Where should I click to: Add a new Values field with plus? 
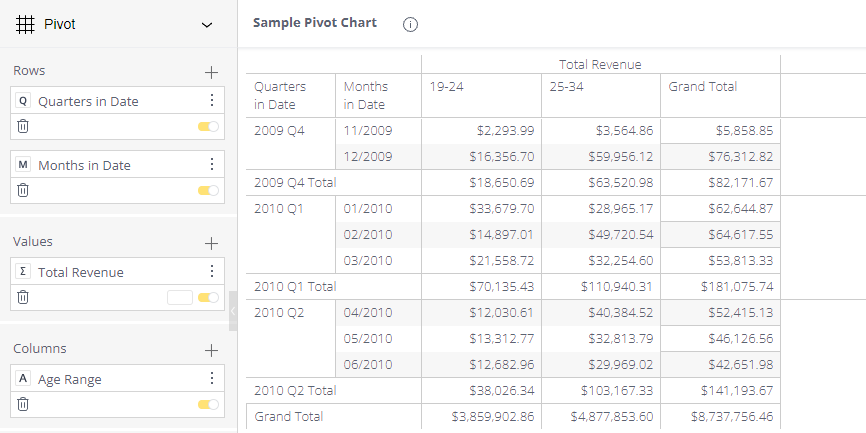[x=211, y=243]
